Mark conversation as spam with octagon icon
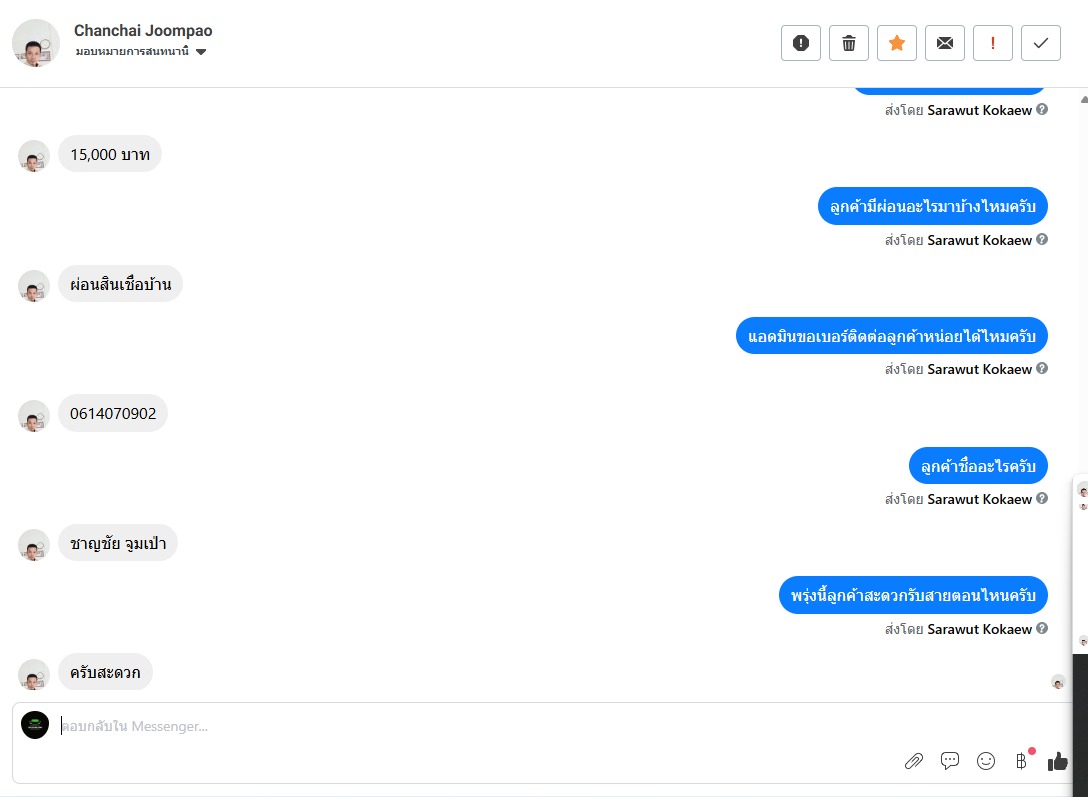Image resolution: width=1088 pixels, height=797 pixels. pyautogui.click(x=800, y=43)
